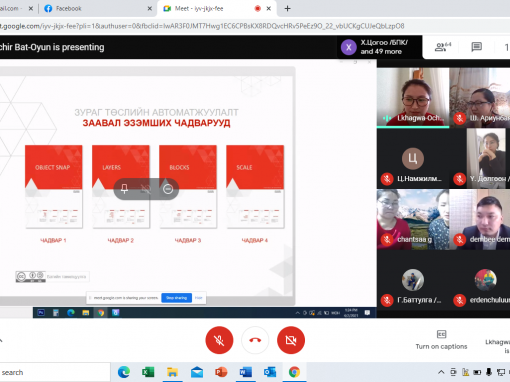This screenshot has width=510, height=382.
Task: Click the Stop sharing button
Action: coord(176,298)
